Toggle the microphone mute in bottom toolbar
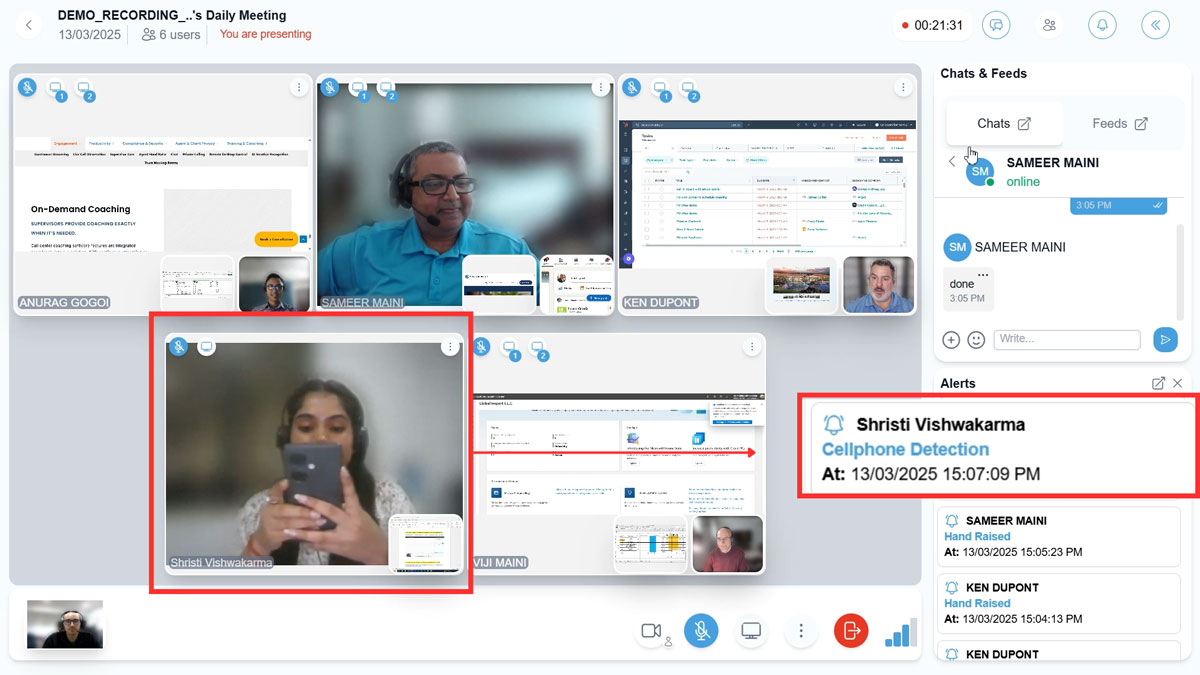 (701, 631)
